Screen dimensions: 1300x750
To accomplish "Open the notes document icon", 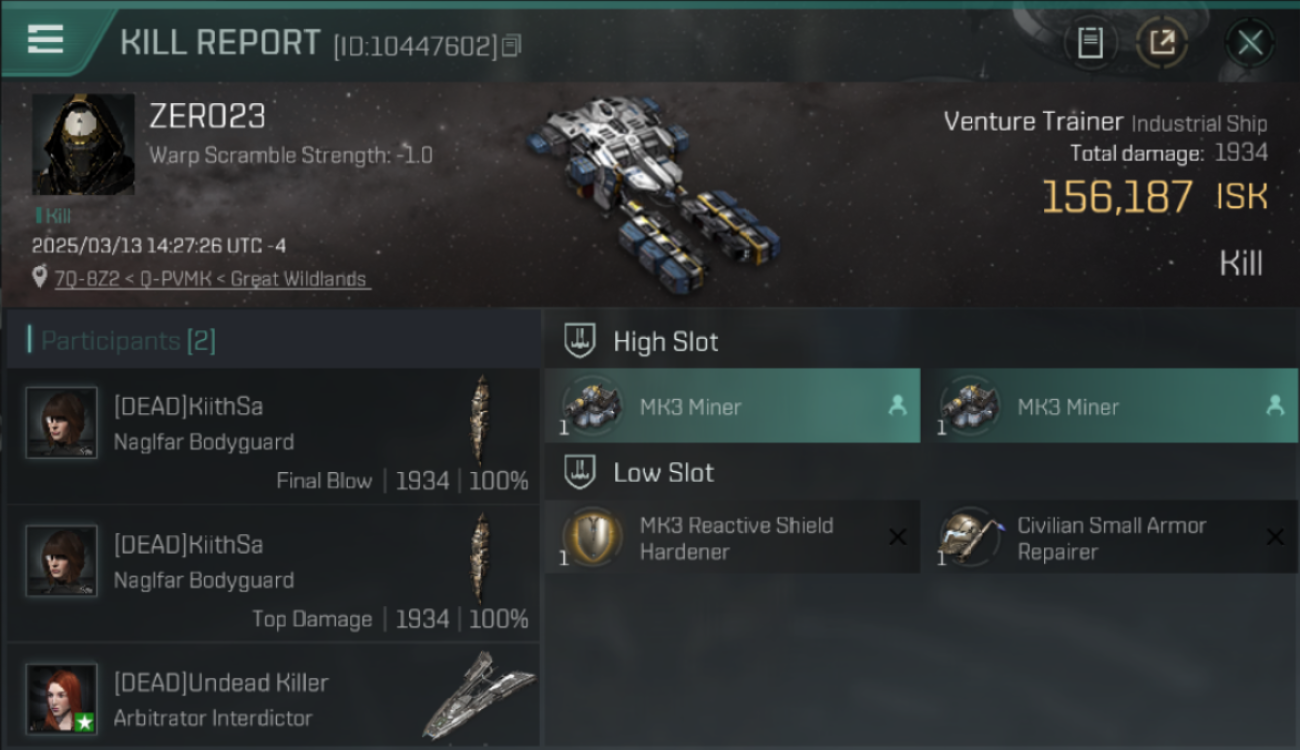I will [1090, 43].
